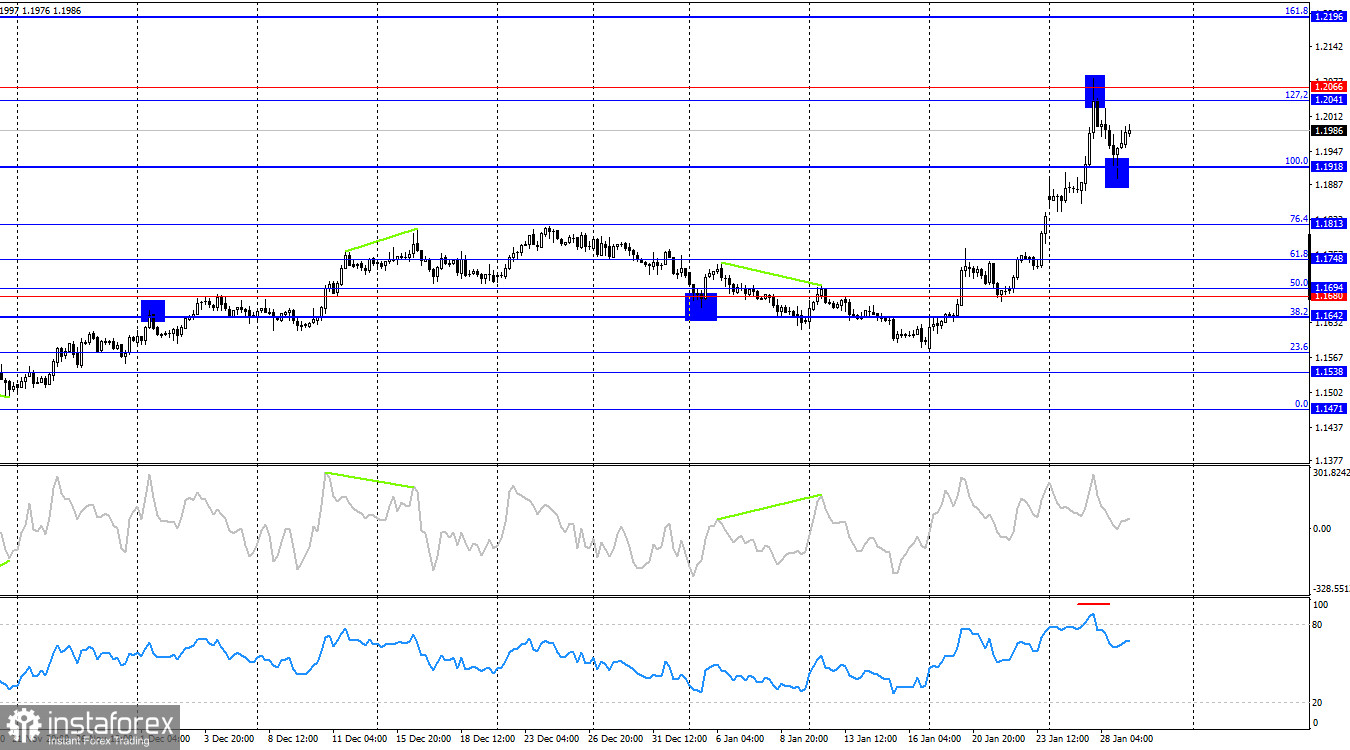Select the current price tag 1.1986
The height and width of the screenshot is (750, 1350).
point(1330,130)
